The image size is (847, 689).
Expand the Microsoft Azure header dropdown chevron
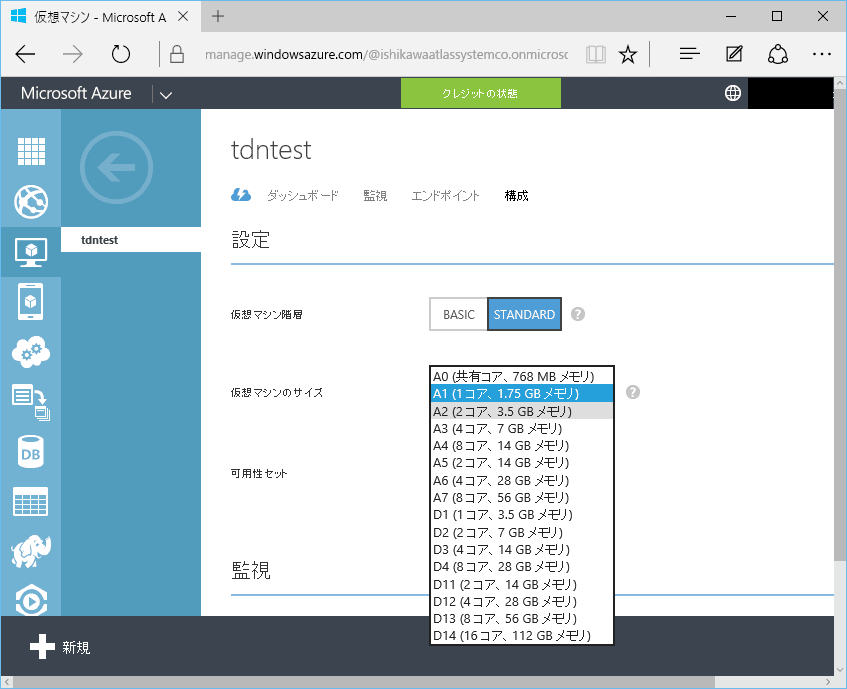point(166,95)
